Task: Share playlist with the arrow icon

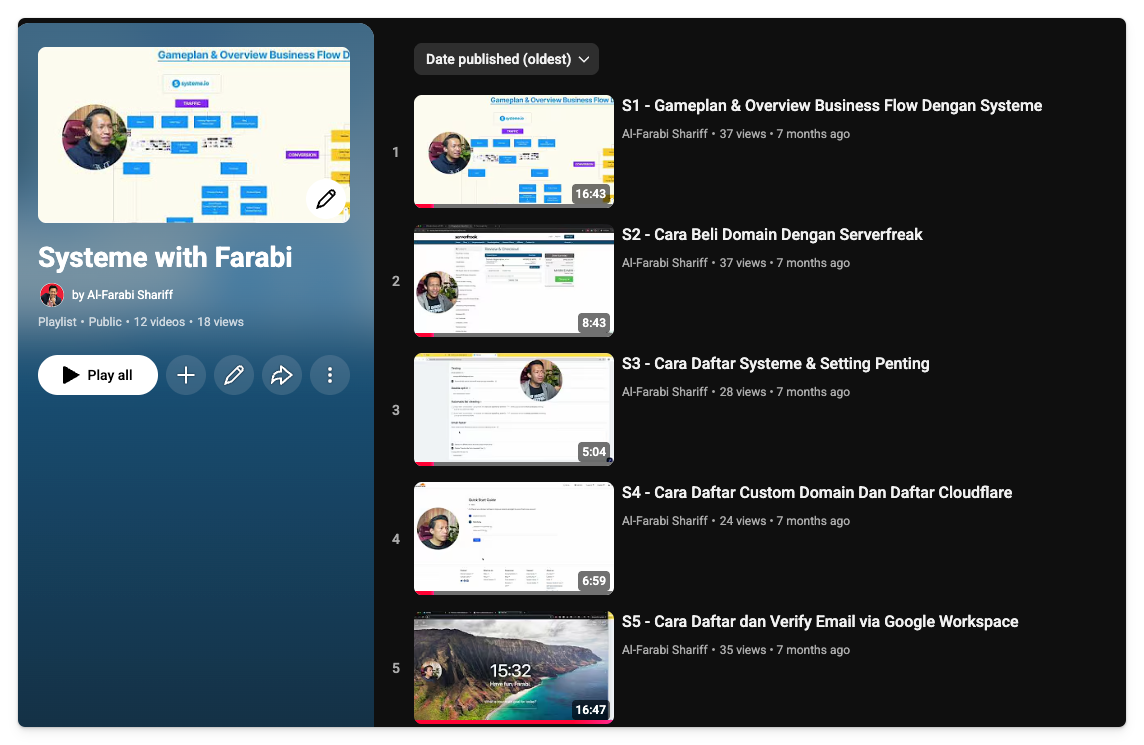Action: (x=282, y=375)
